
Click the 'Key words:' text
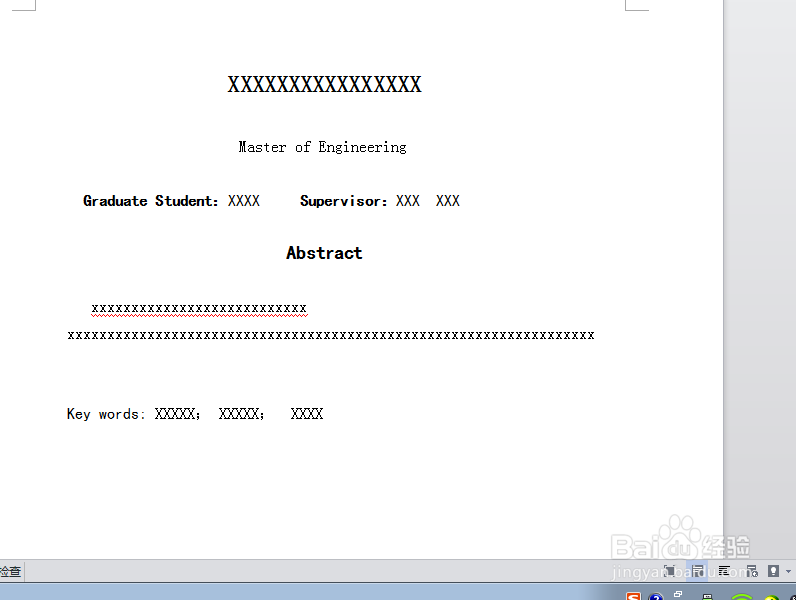pos(106,414)
